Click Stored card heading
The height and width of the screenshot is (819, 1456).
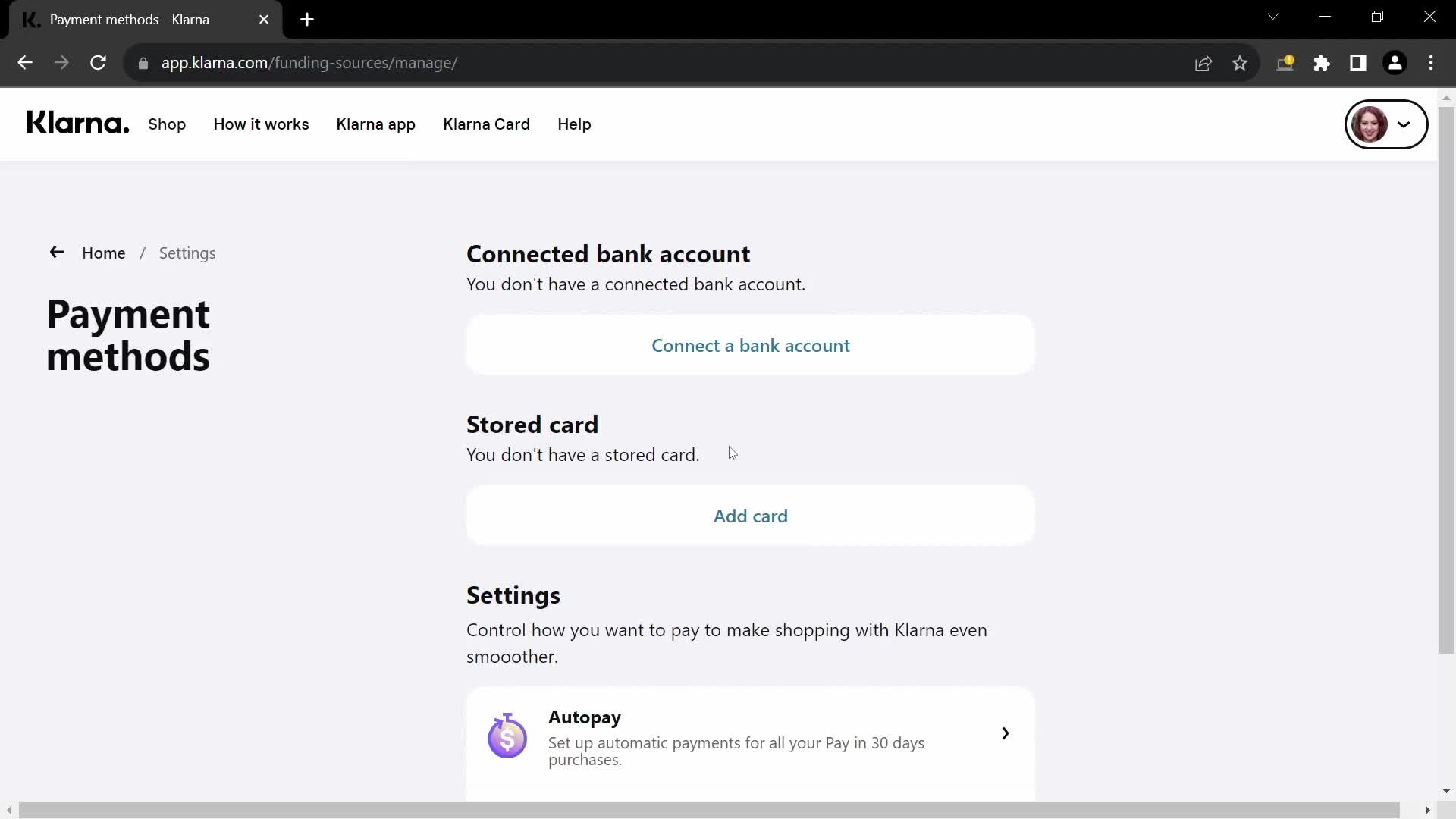[x=532, y=425]
